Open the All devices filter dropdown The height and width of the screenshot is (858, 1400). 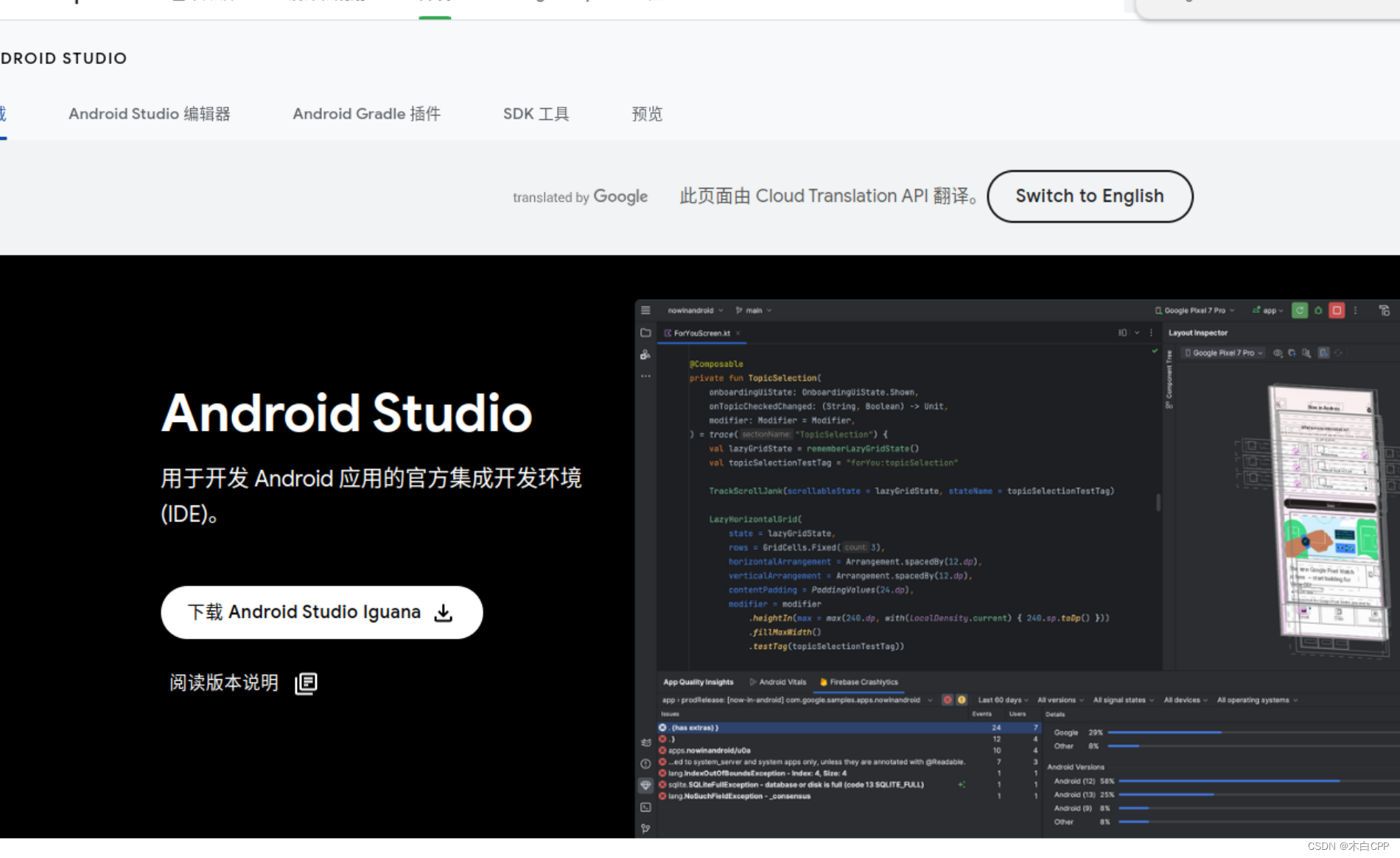click(1186, 700)
